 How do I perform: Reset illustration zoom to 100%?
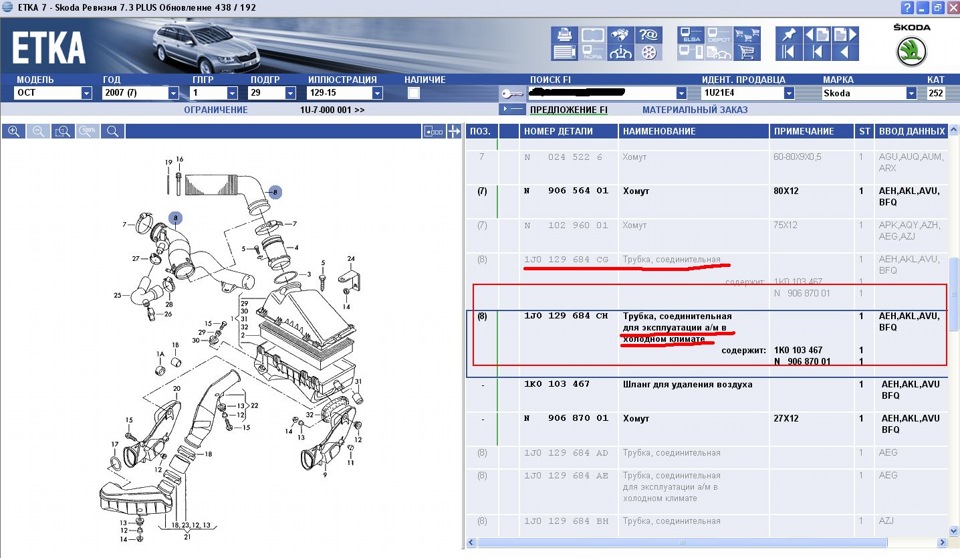coord(88,131)
